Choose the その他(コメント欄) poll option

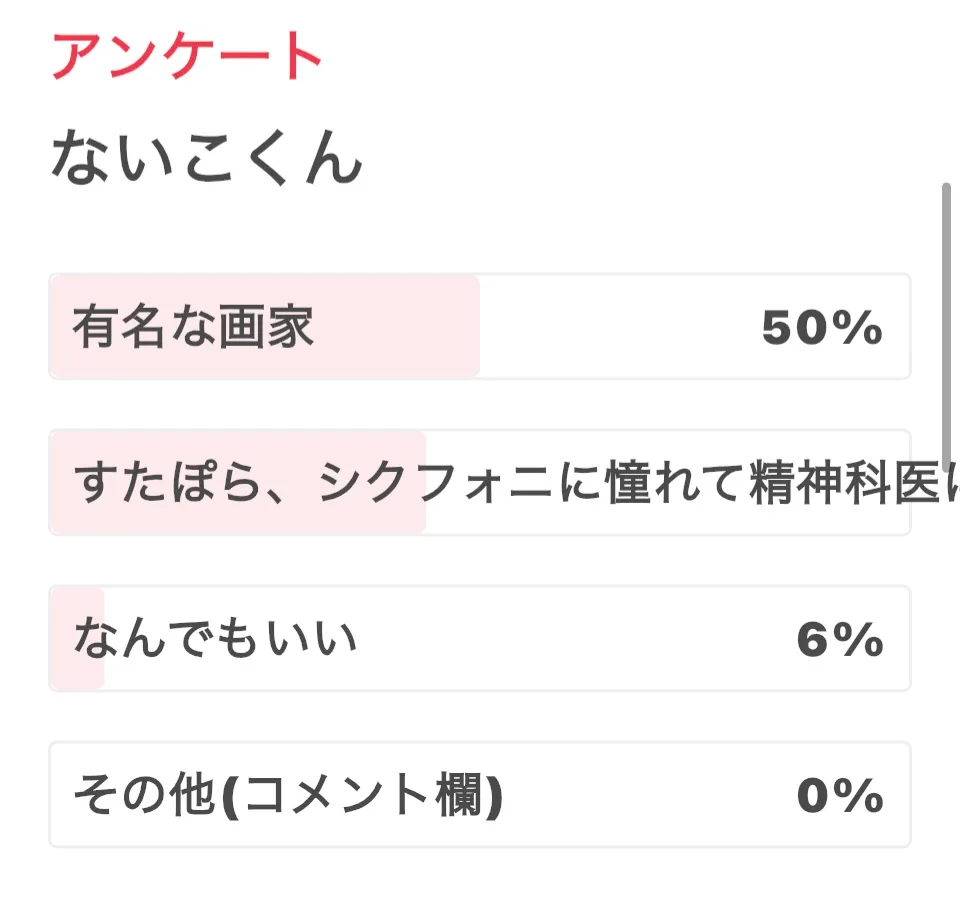coord(480,795)
